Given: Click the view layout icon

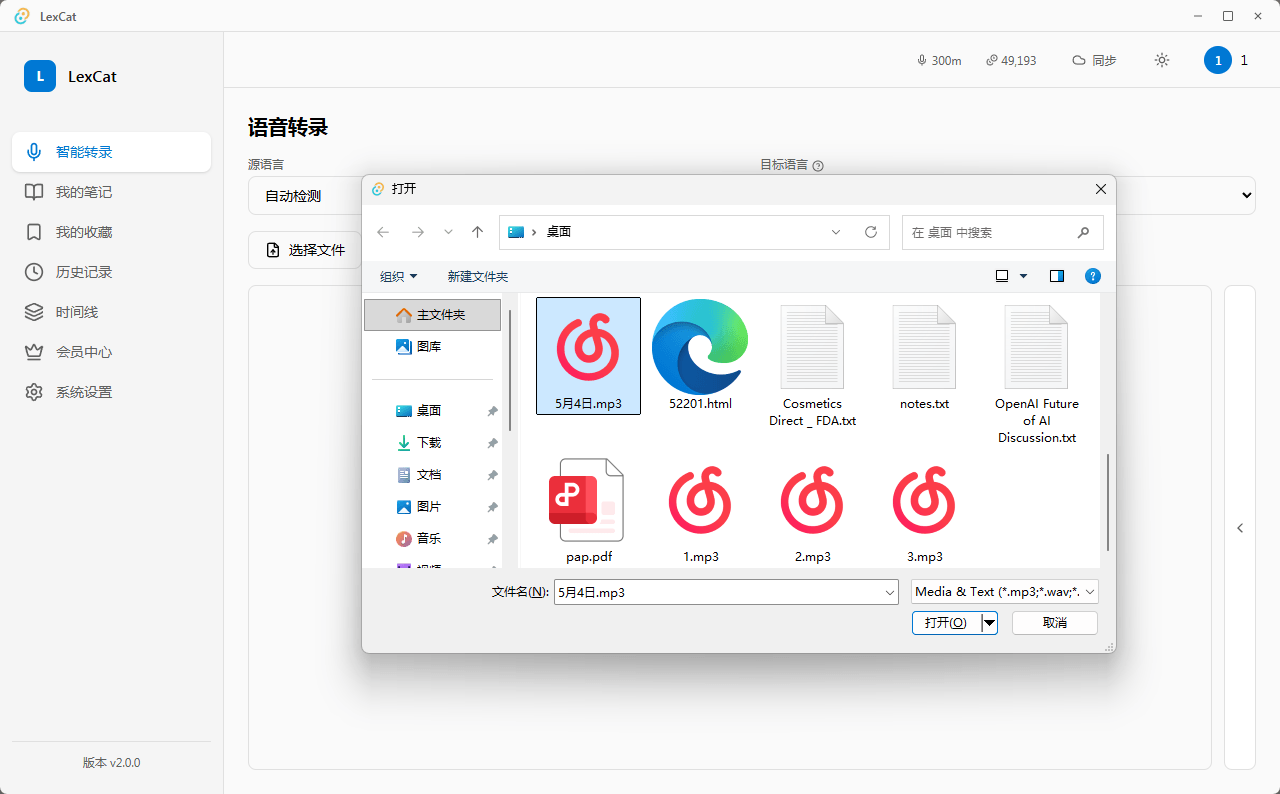Looking at the screenshot, I should point(1002,276).
